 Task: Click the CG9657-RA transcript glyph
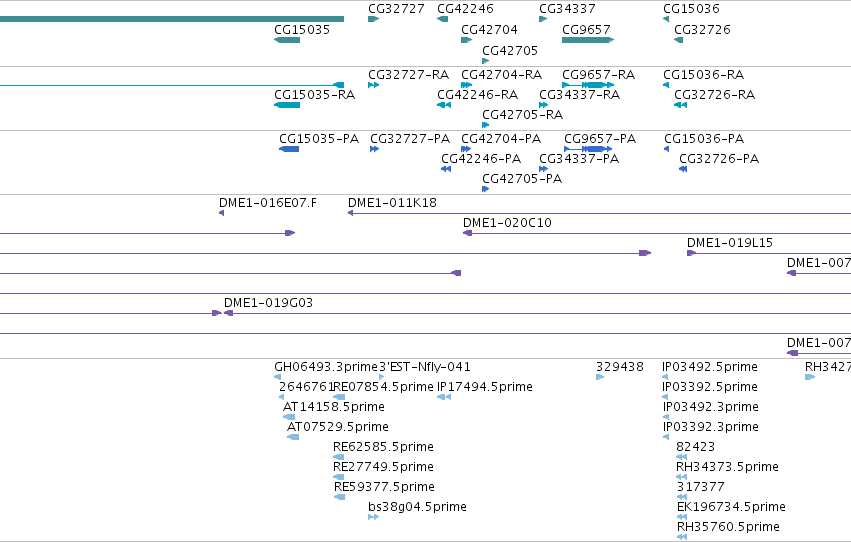point(588,85)
